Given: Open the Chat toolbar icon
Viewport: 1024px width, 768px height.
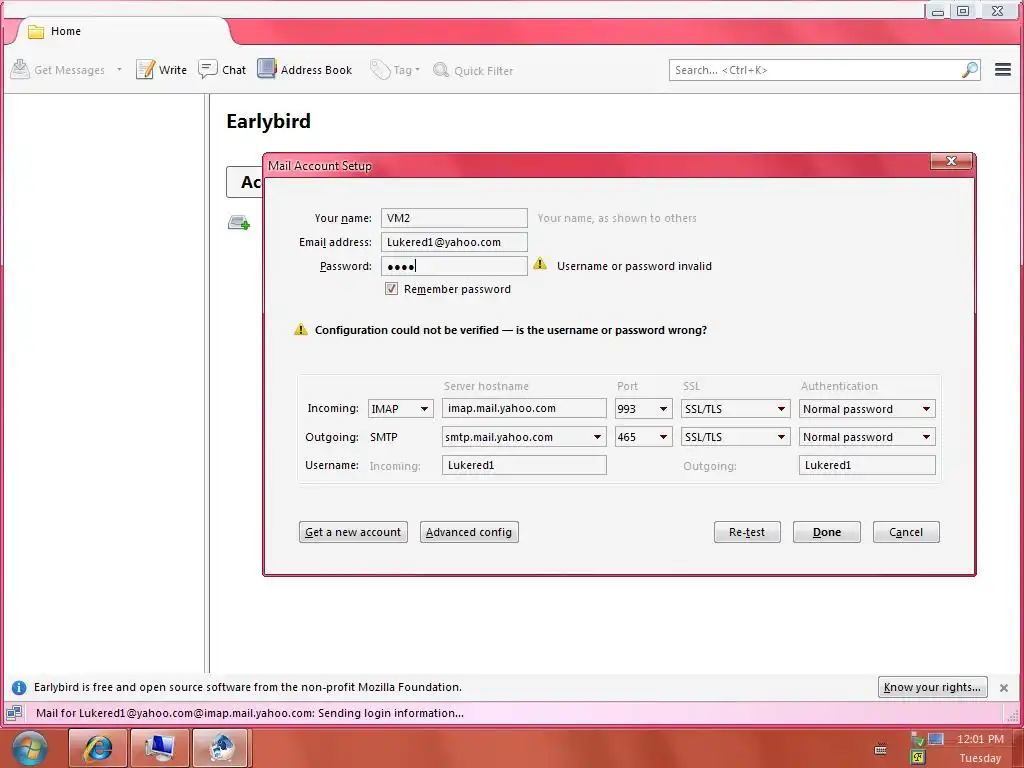Looking at the screenshot, I should click(208, 69).
